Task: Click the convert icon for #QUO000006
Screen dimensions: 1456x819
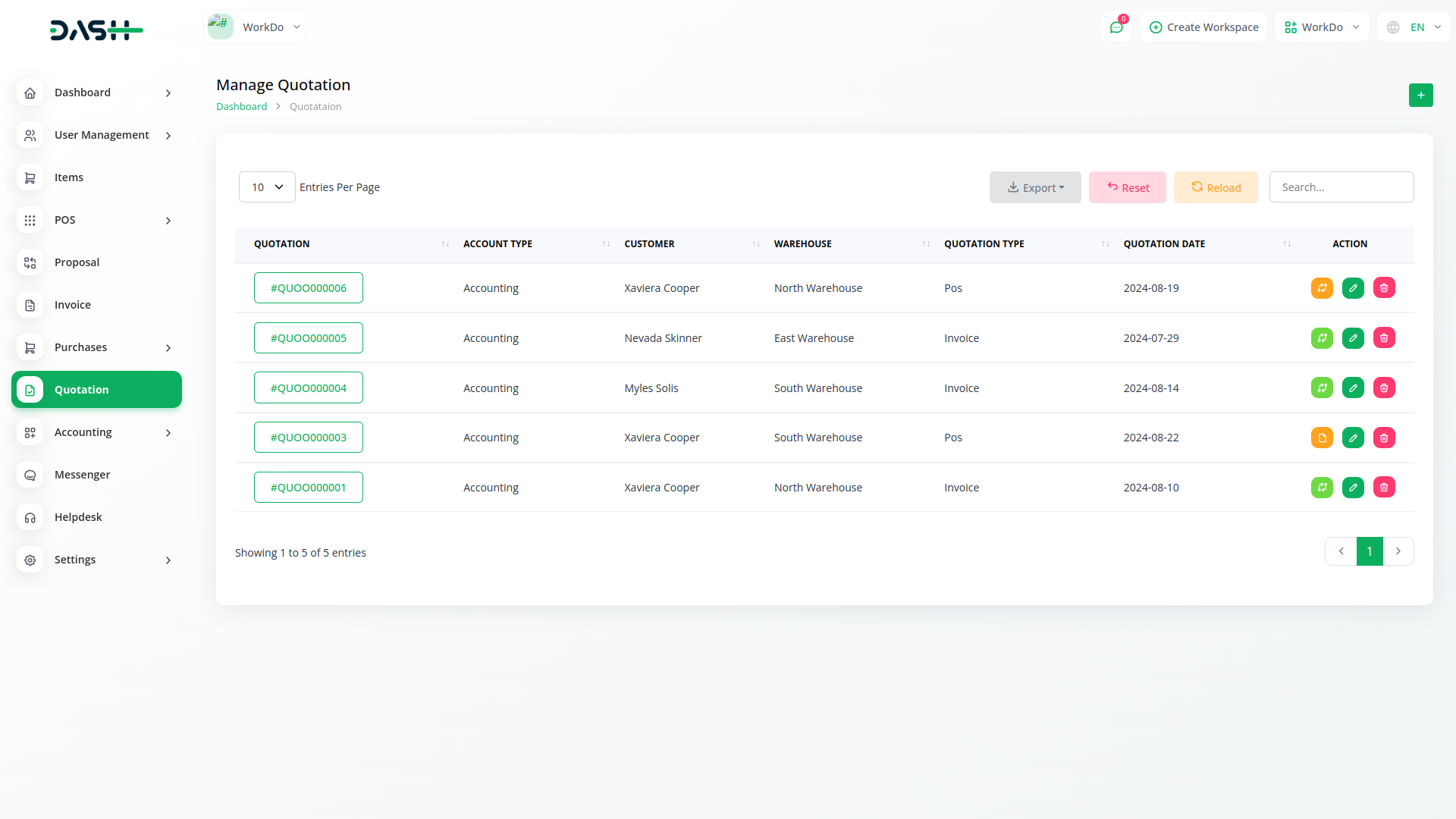Action: [1322, 288]
